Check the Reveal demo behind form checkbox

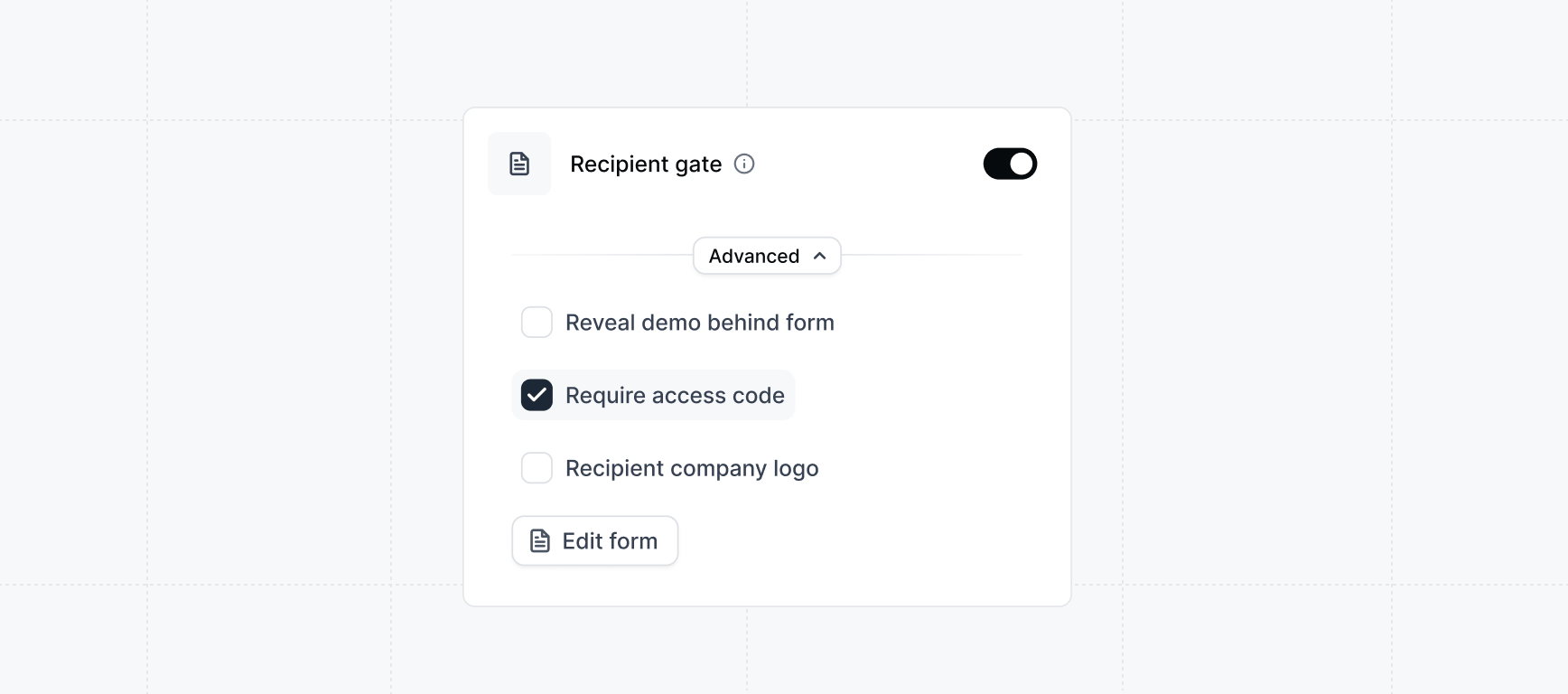537,323
